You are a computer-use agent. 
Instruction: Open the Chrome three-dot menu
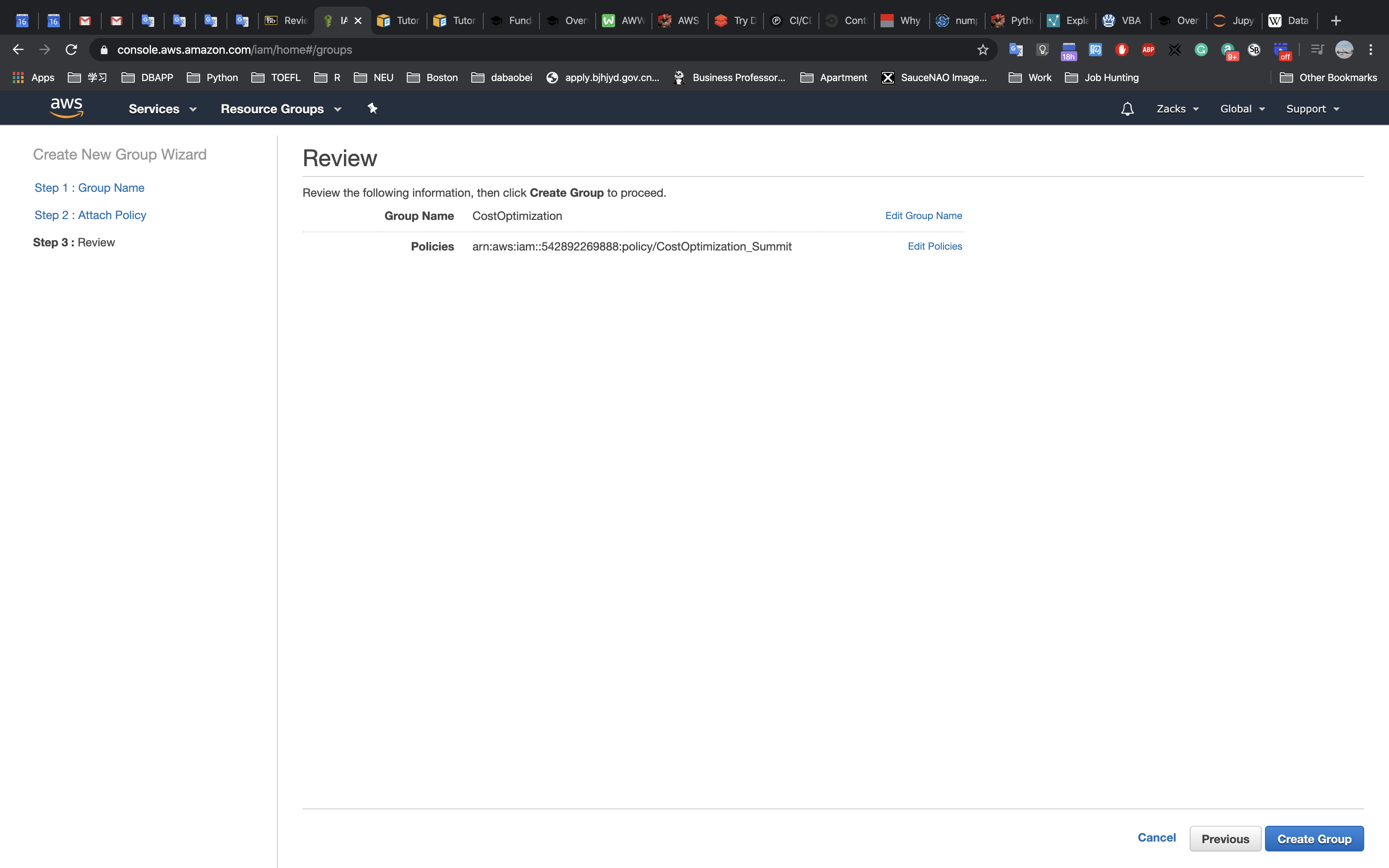(1371, 50)
